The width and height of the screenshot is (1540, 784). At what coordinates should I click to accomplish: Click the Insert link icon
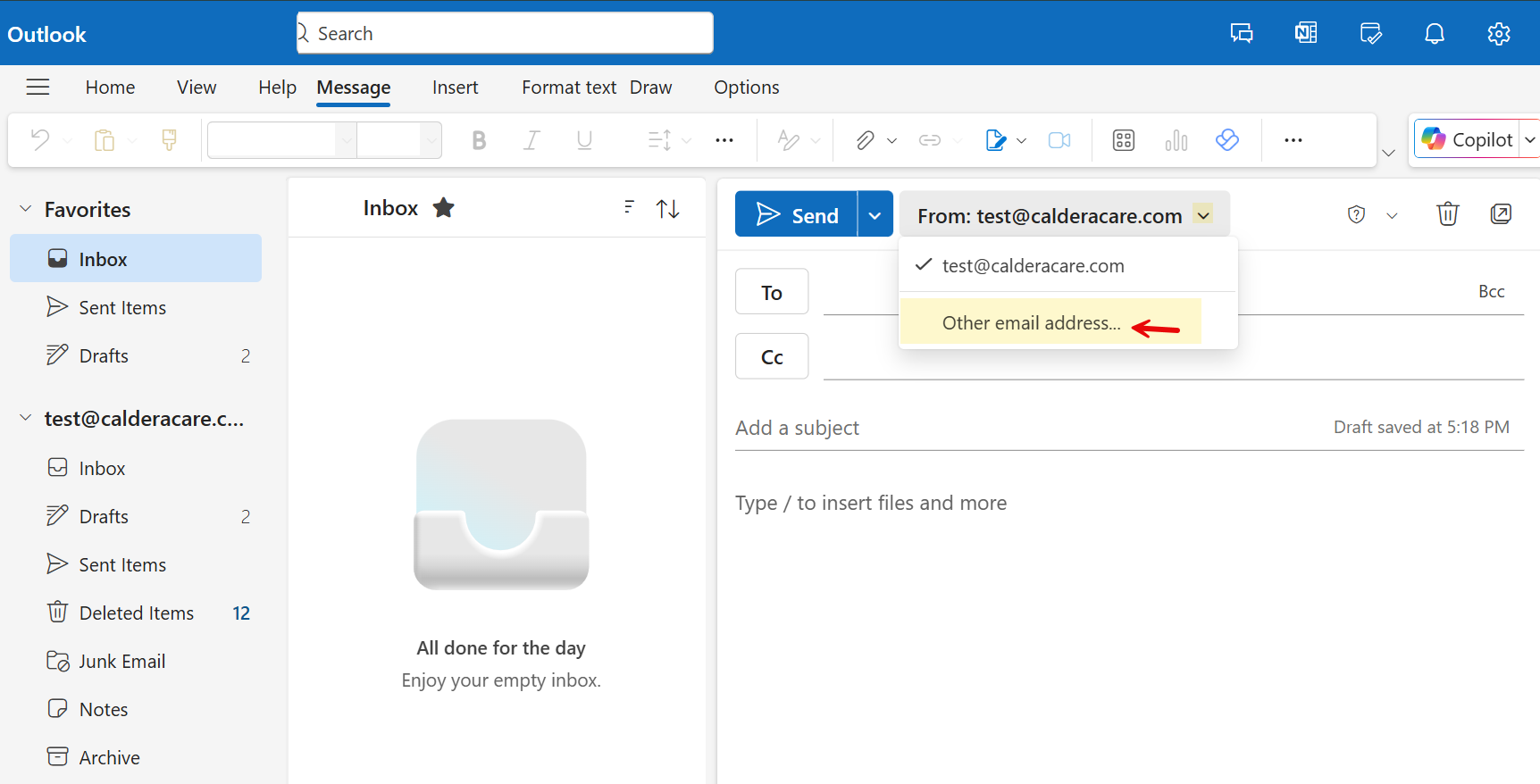point(930,140)
